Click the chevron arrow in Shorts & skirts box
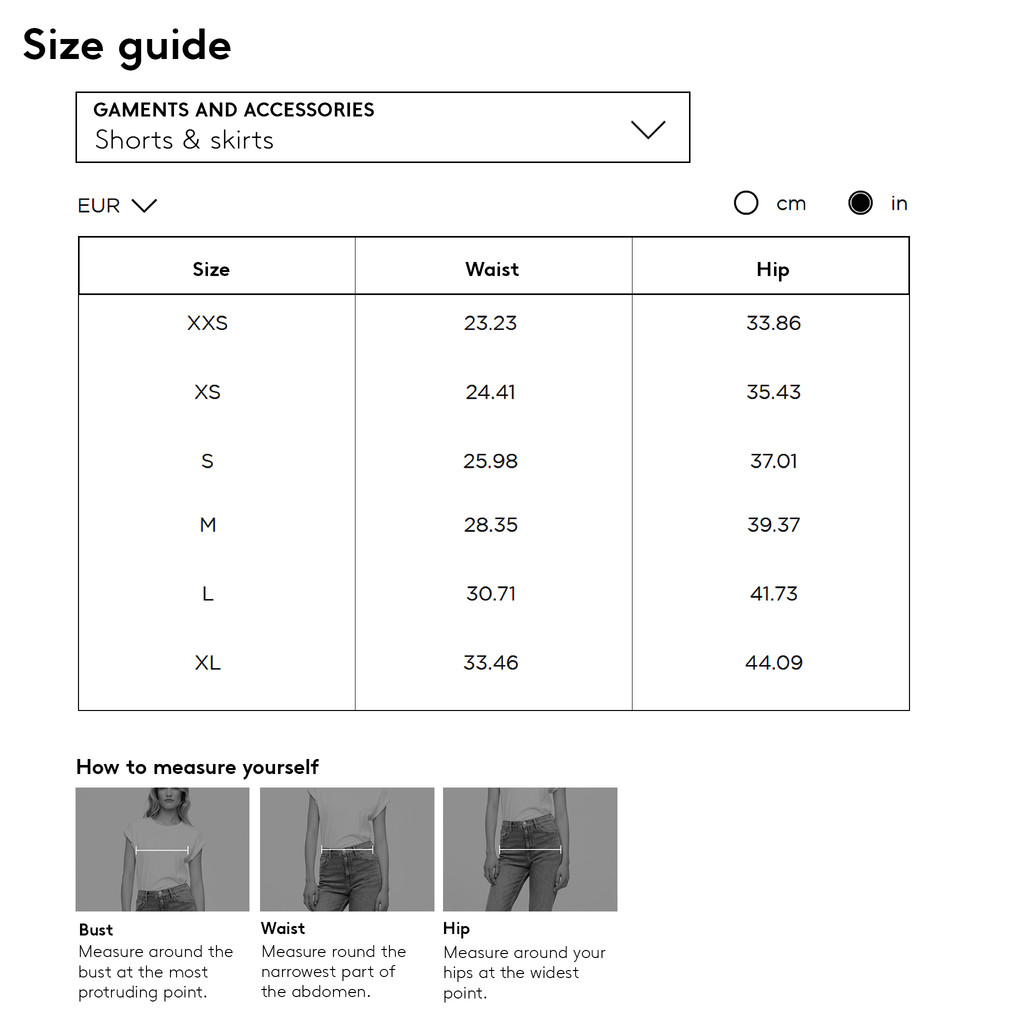This screenshot has height=1024, width=1024. click(648, 129)
